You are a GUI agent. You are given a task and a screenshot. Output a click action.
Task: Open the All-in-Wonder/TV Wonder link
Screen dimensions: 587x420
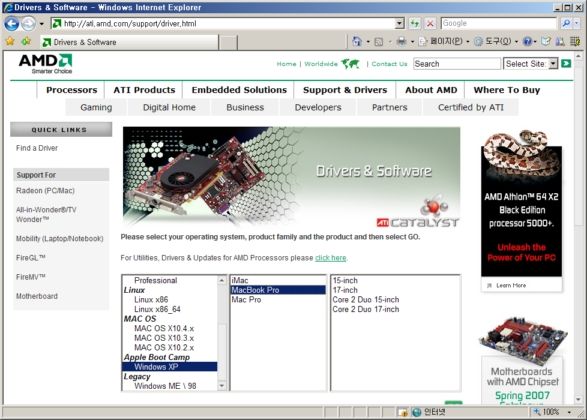[46, 214]
